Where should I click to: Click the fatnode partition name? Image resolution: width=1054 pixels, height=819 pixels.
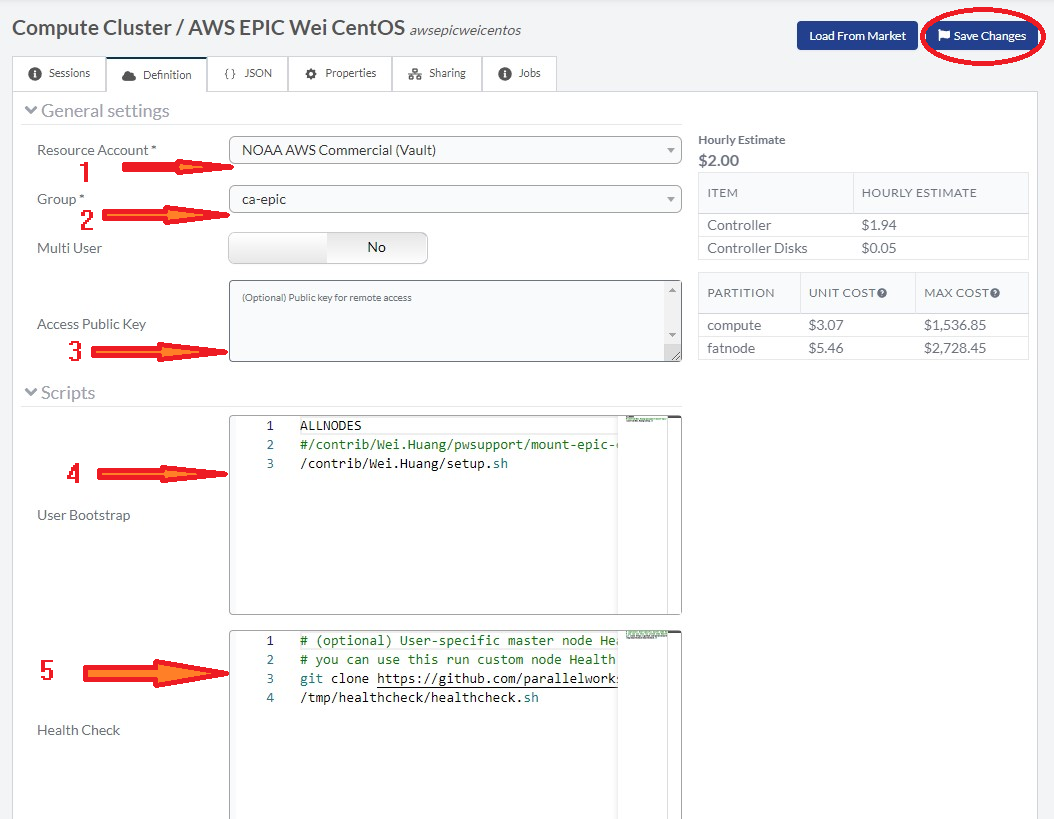[x=731, y=348]
